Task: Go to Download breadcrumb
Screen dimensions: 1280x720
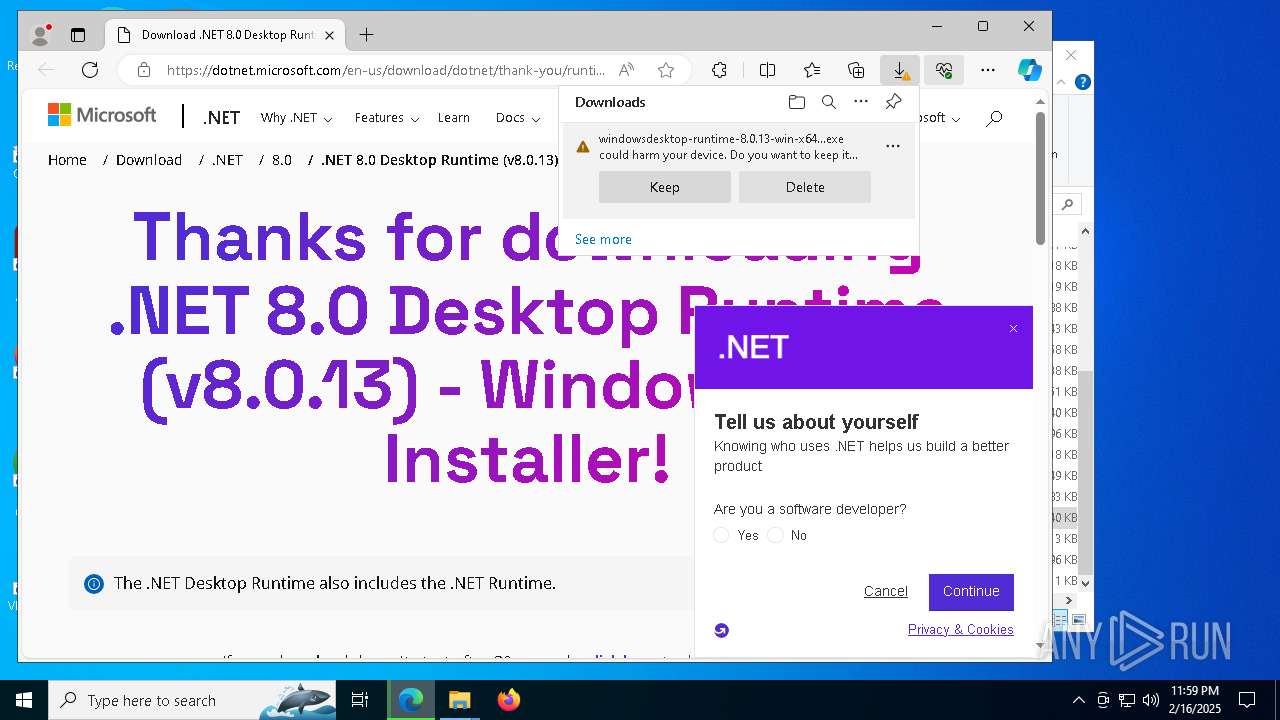Action: (149, 160)
